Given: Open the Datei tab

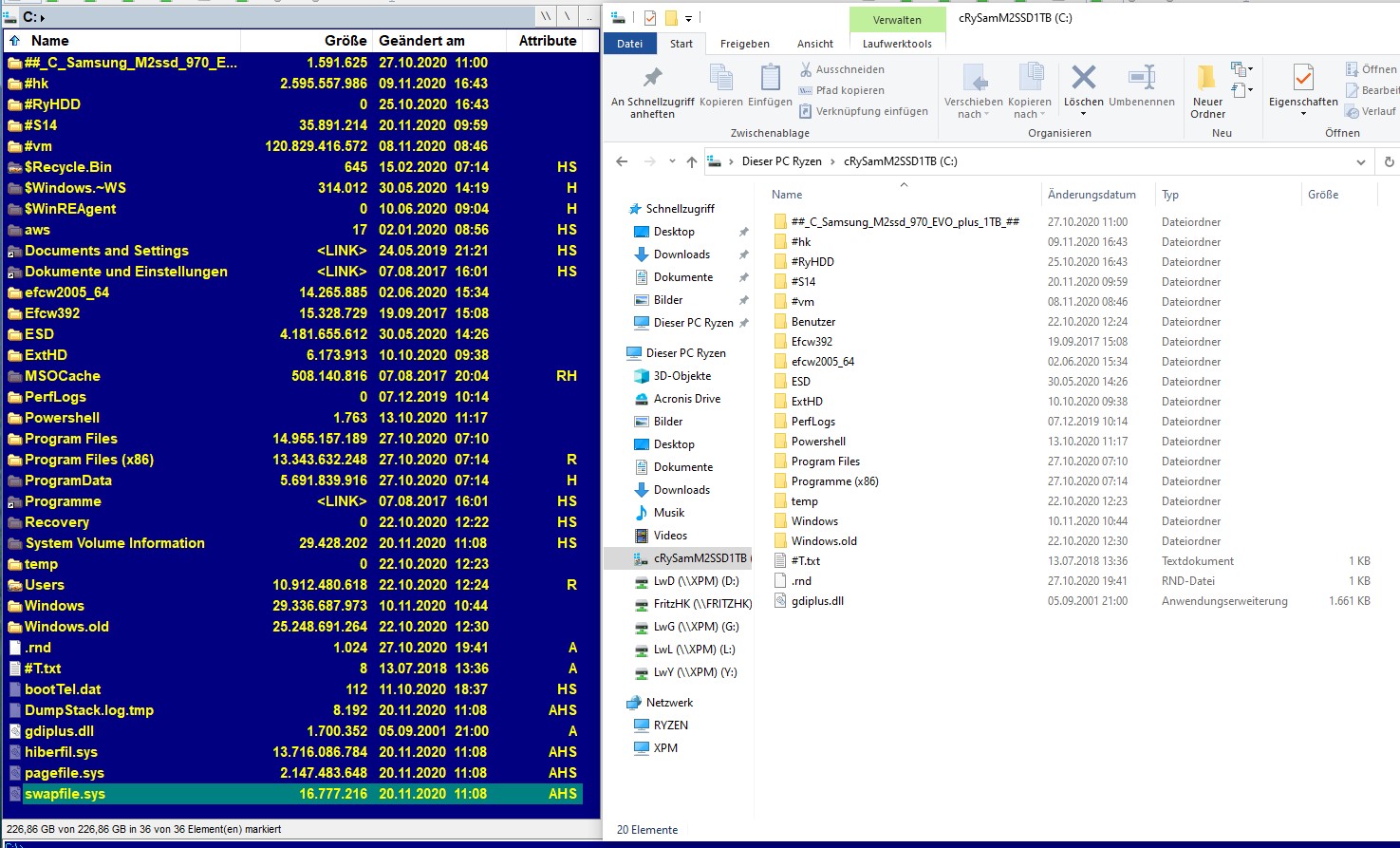Looking at the screenshot, I should click(x=629, y=44).
